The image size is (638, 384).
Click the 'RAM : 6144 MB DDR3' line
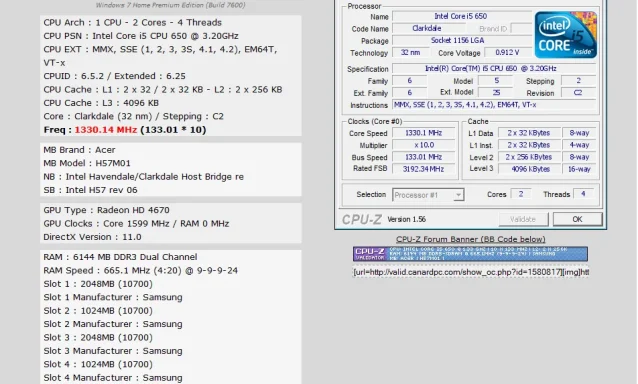tap(120, 257)
